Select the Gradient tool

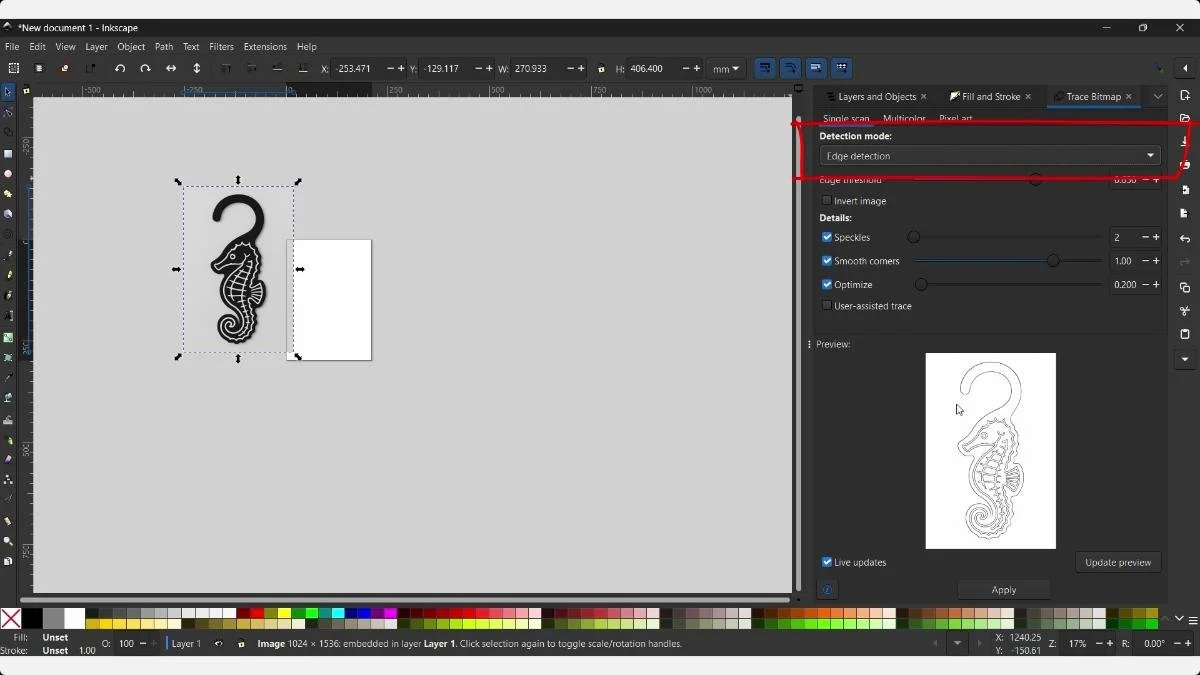click(8, 337)
